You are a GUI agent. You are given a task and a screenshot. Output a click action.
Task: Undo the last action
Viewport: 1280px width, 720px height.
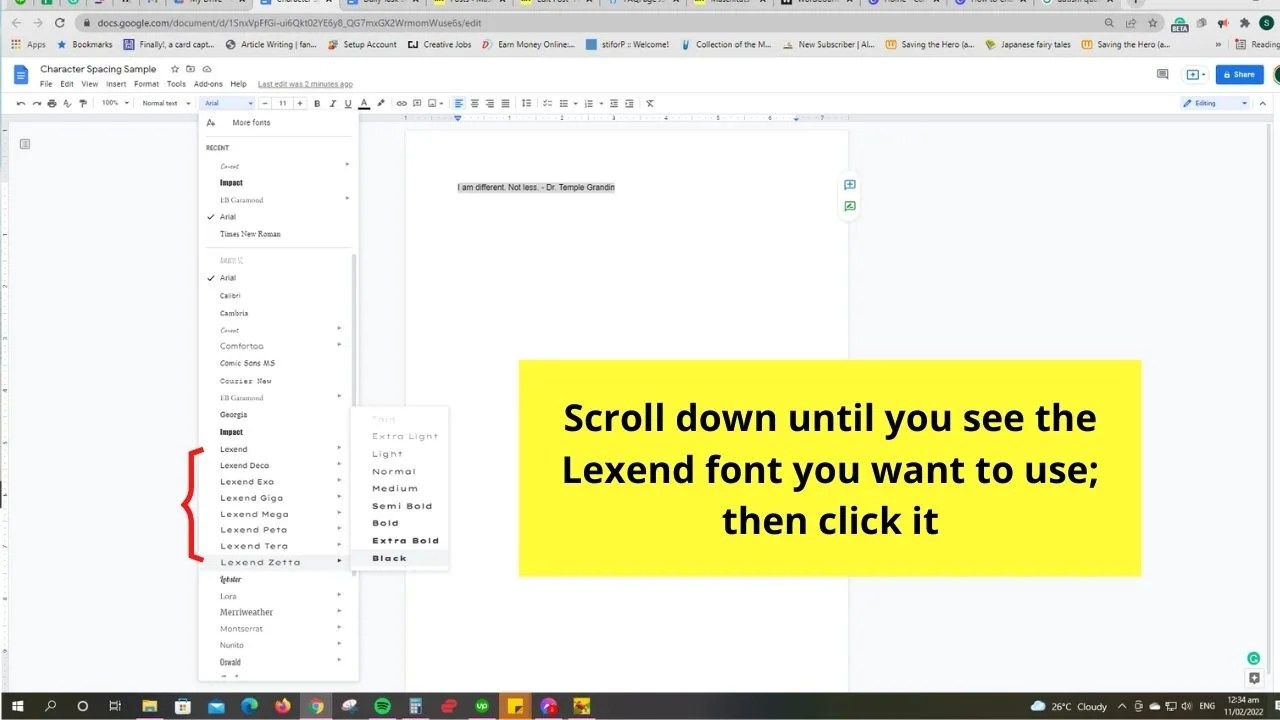(20, 103)
